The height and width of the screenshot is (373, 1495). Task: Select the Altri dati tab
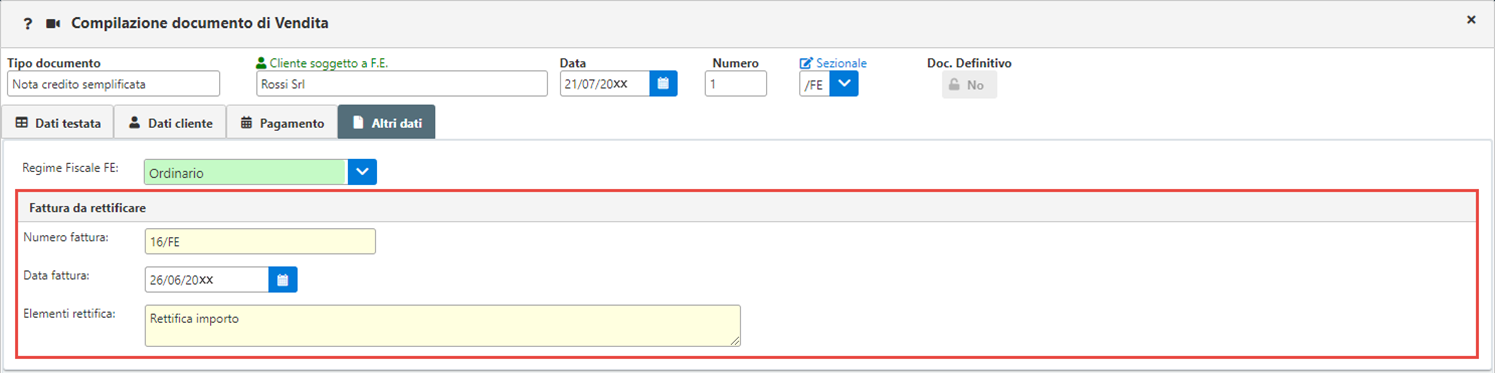pyautogui.click(x=386, y=123)
